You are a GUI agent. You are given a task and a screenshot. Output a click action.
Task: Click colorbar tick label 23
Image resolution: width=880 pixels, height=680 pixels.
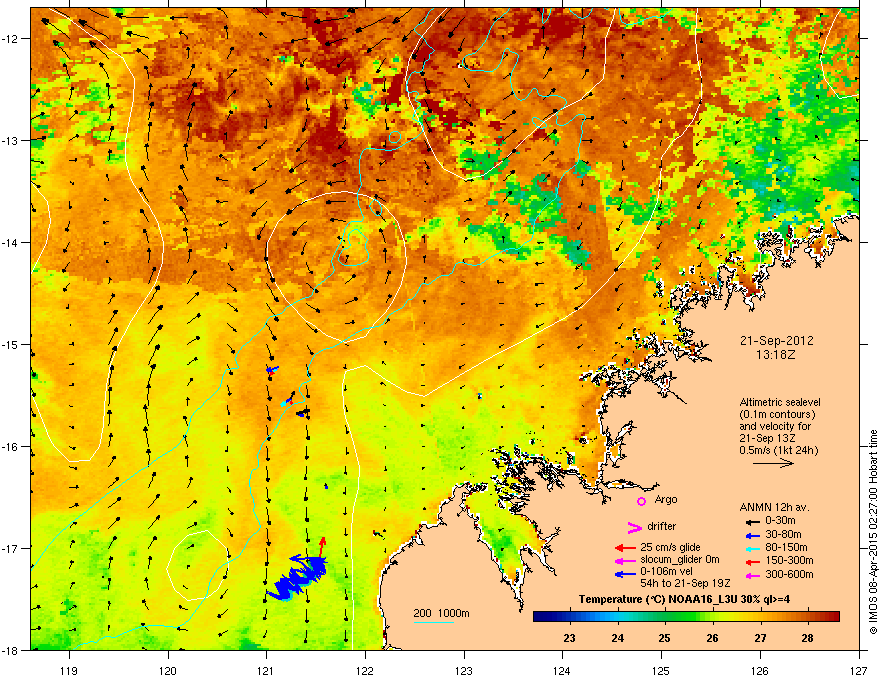570,638
